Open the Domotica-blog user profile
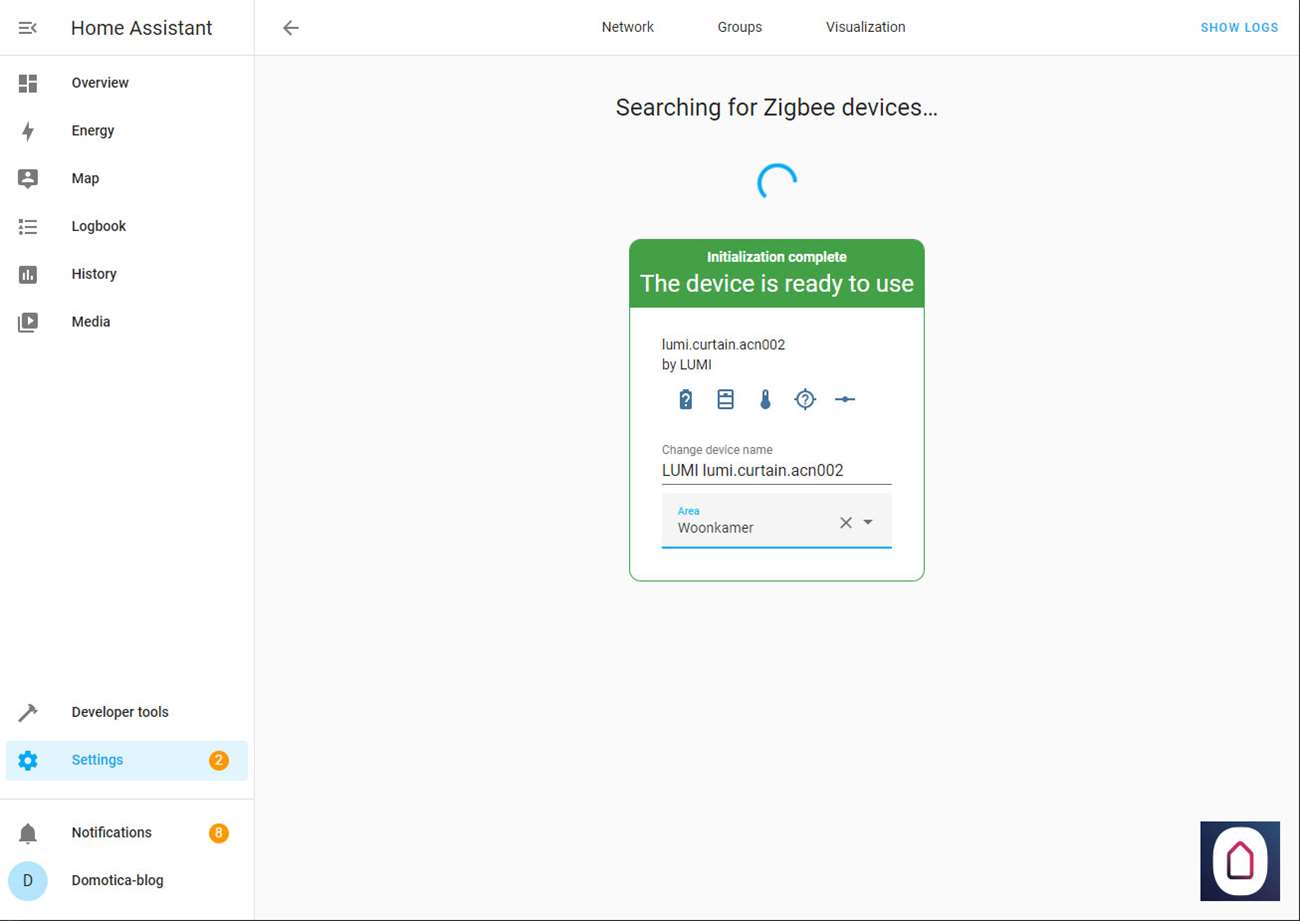 pyautogui.click(x=117, y=880)
